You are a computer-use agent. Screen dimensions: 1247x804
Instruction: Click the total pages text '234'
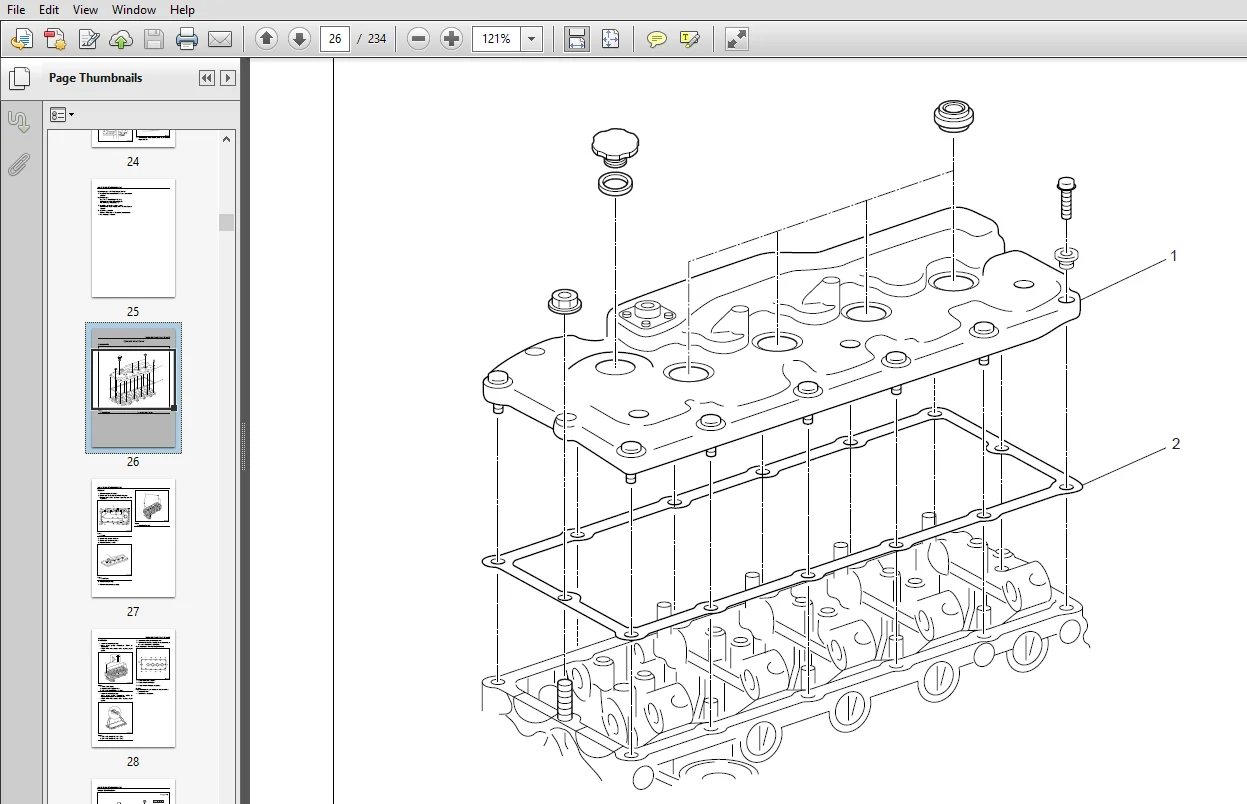(377, 39)
